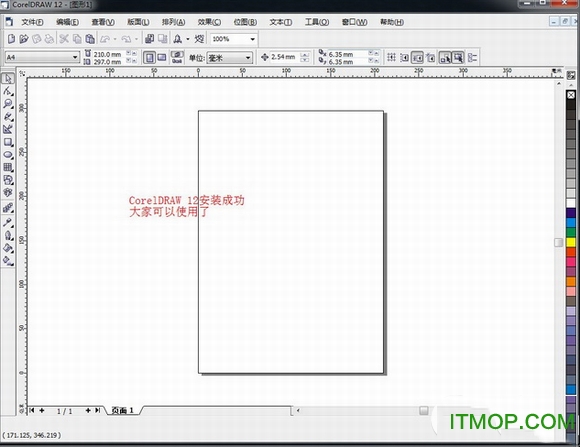Click the Export icon

(162, 38)
